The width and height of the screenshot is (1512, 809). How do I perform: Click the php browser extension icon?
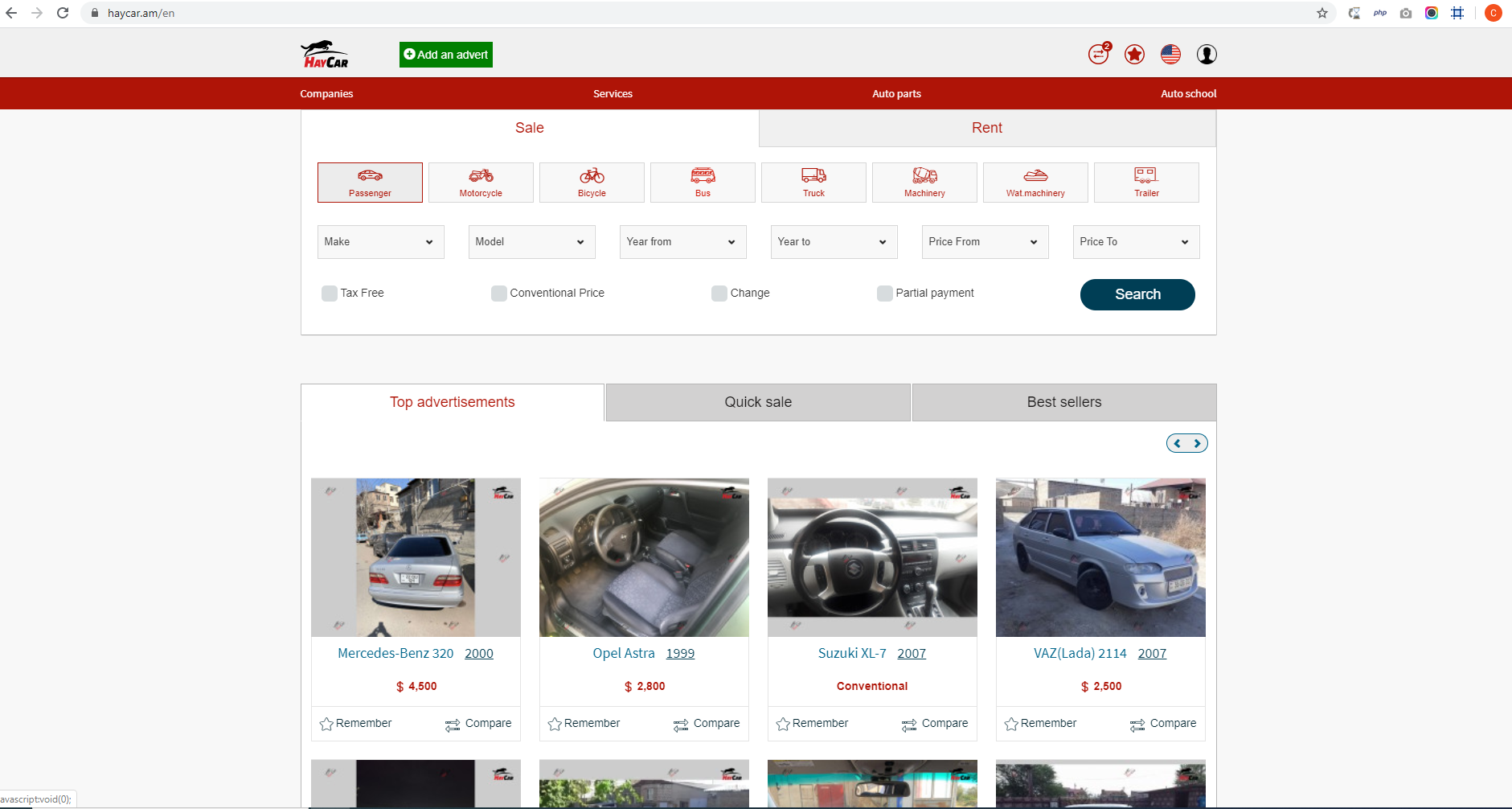point(1380,13)
